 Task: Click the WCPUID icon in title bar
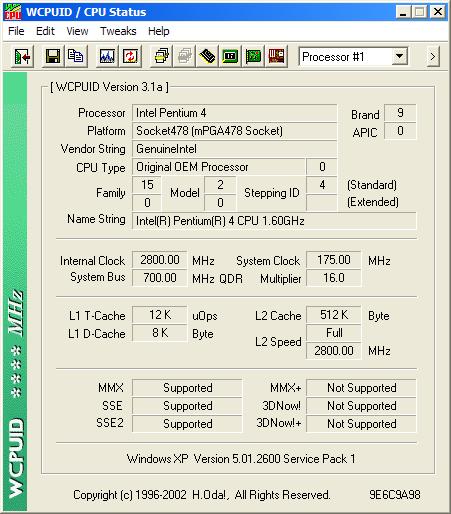(x=13, y=12)
